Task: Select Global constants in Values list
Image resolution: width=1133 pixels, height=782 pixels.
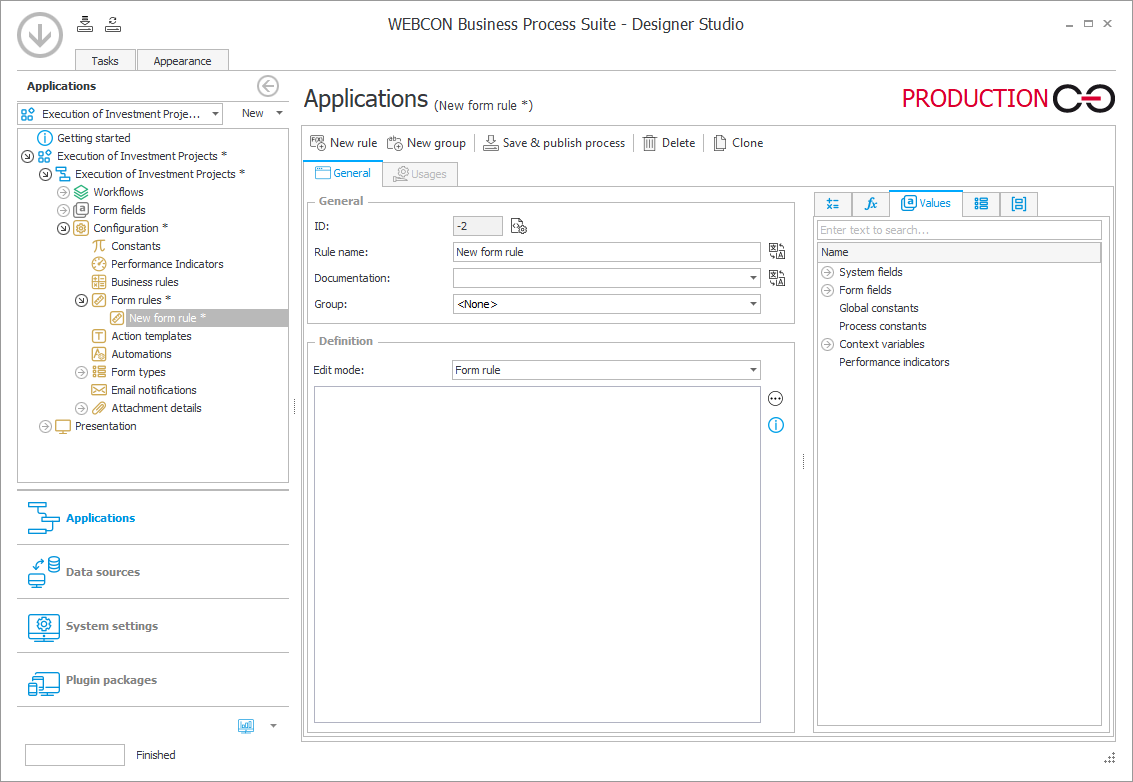Action: 879,308
